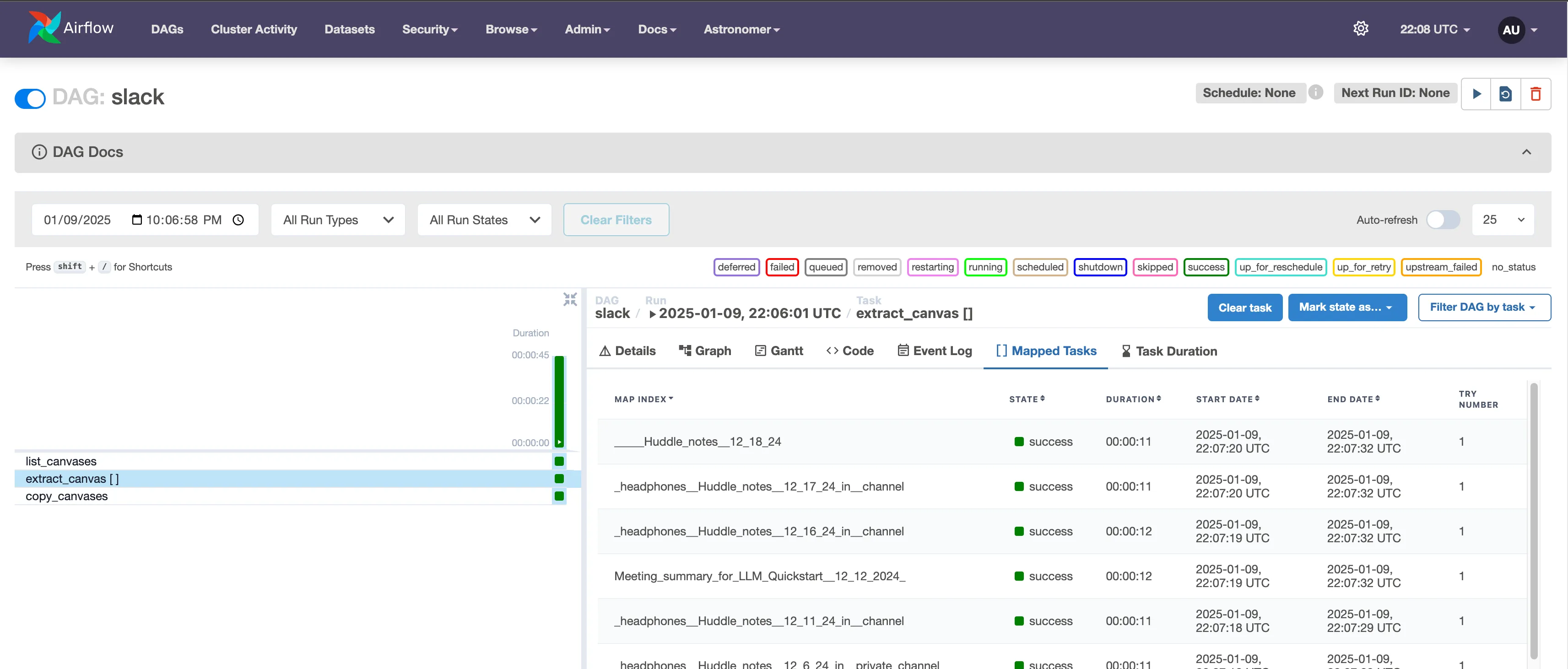
Task: Switch to the Details tab
Action: point(627,351)
